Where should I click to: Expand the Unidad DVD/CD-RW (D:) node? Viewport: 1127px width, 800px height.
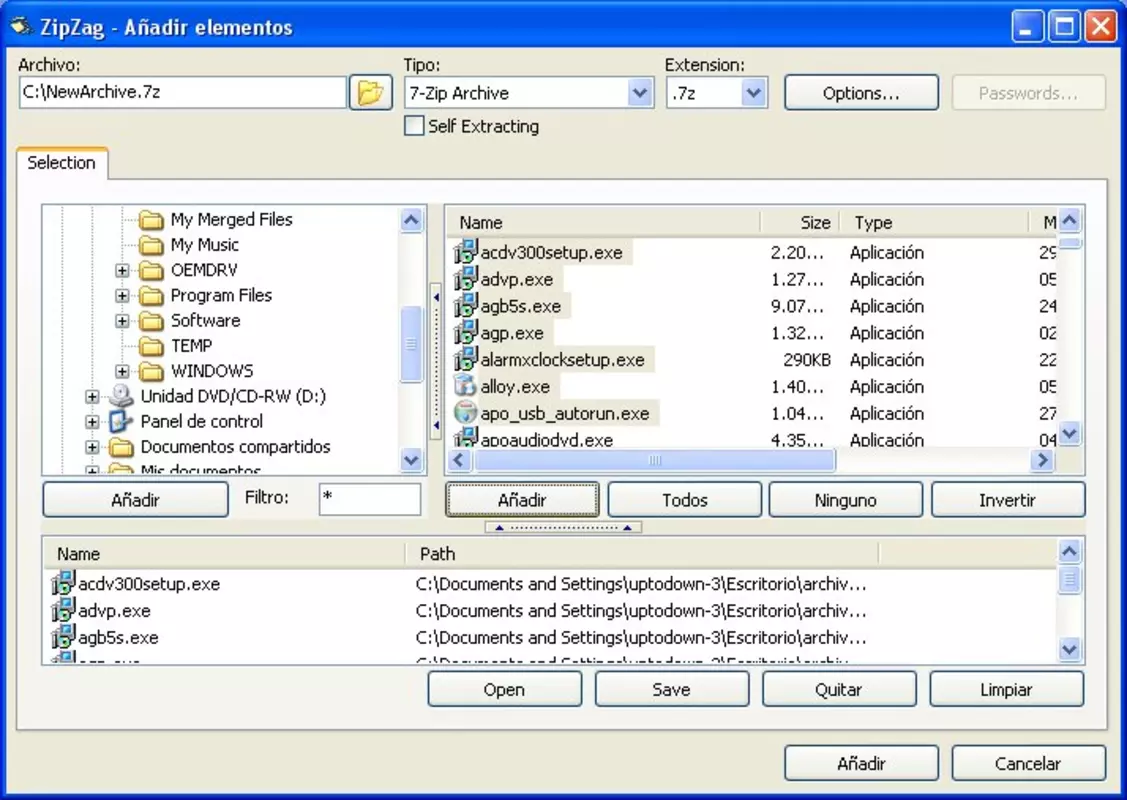92,397
